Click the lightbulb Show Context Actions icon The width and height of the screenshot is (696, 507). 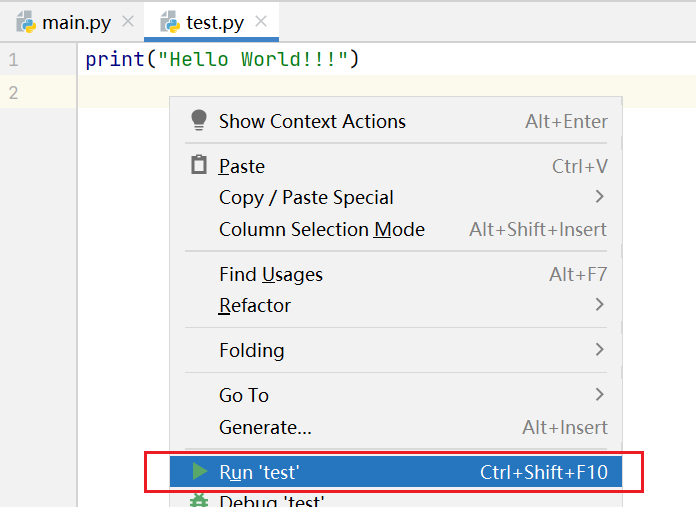[198, 121]
